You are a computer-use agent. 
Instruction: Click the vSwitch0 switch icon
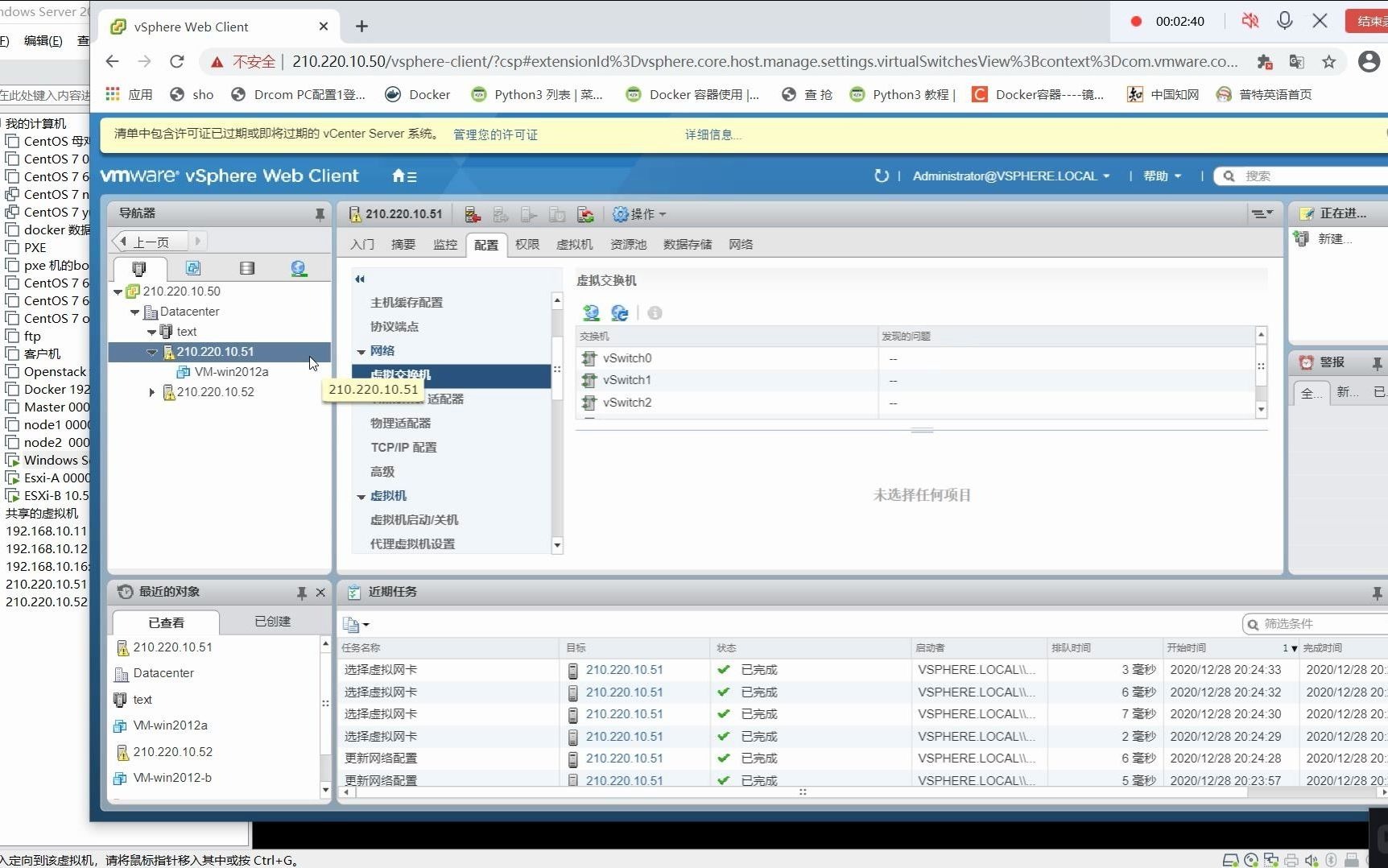tap(589, 358)
